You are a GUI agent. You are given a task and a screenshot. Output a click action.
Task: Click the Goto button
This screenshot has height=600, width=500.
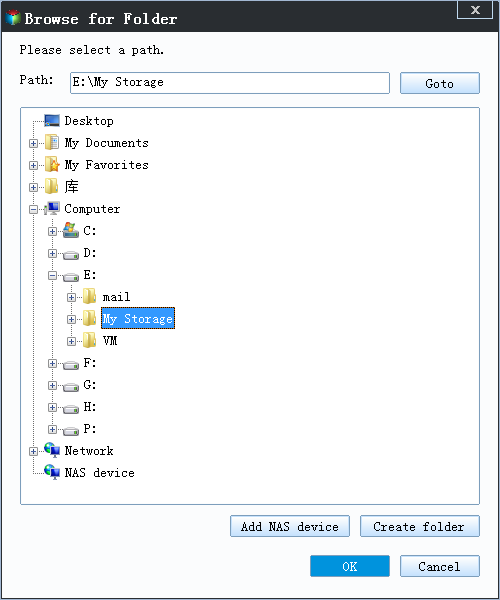tap(440, 83)
